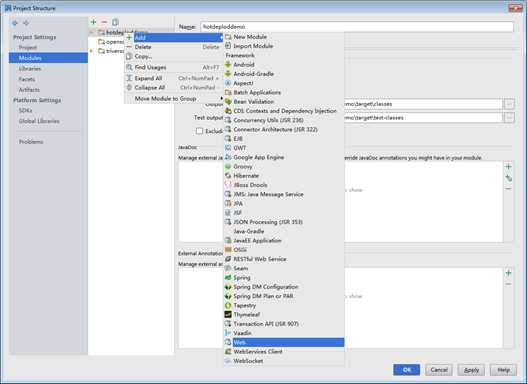Image resolution: width=527 pixels, height=384 pixels.
Task: Click the Android-Gradle framework icon
Action: 228,74
